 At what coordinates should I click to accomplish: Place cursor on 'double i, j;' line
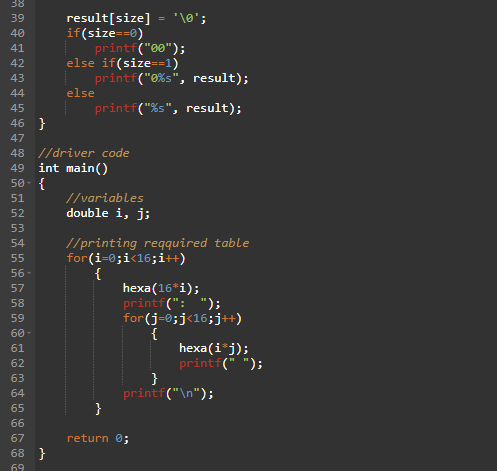[x=108, y=213]
